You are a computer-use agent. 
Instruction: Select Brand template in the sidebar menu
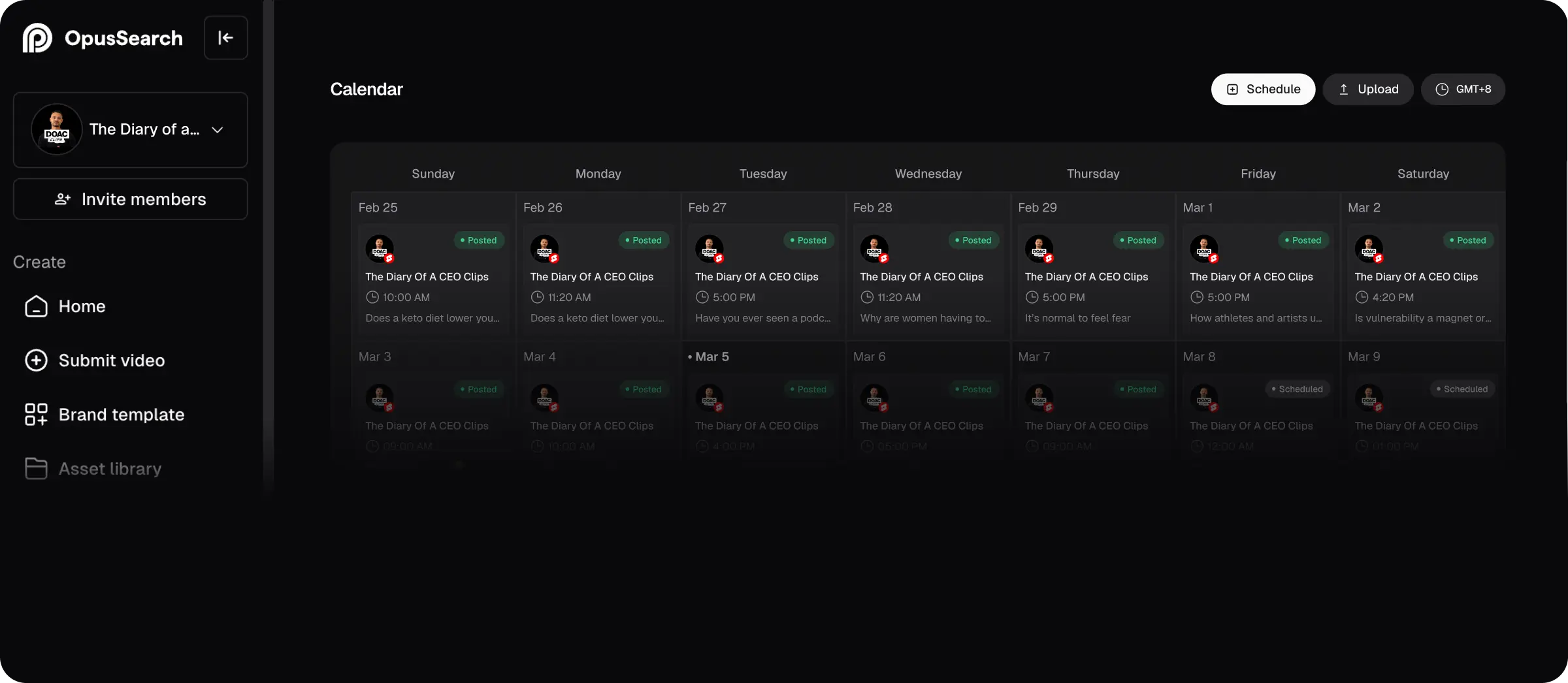pyautogui.click(x=121, y=414)
